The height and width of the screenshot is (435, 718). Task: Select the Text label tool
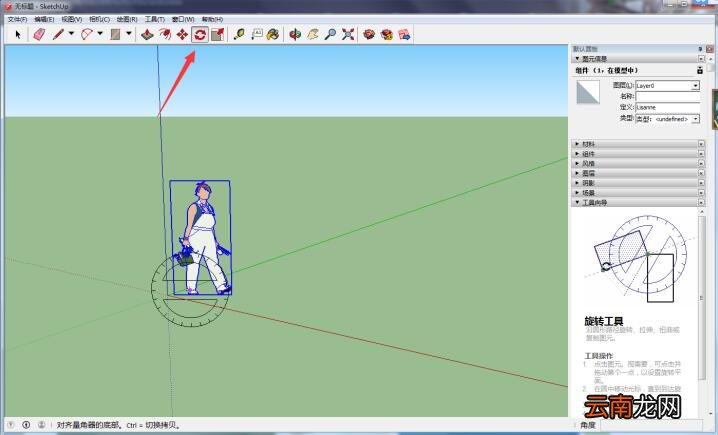pyautogui.click(x=256, y=34)
